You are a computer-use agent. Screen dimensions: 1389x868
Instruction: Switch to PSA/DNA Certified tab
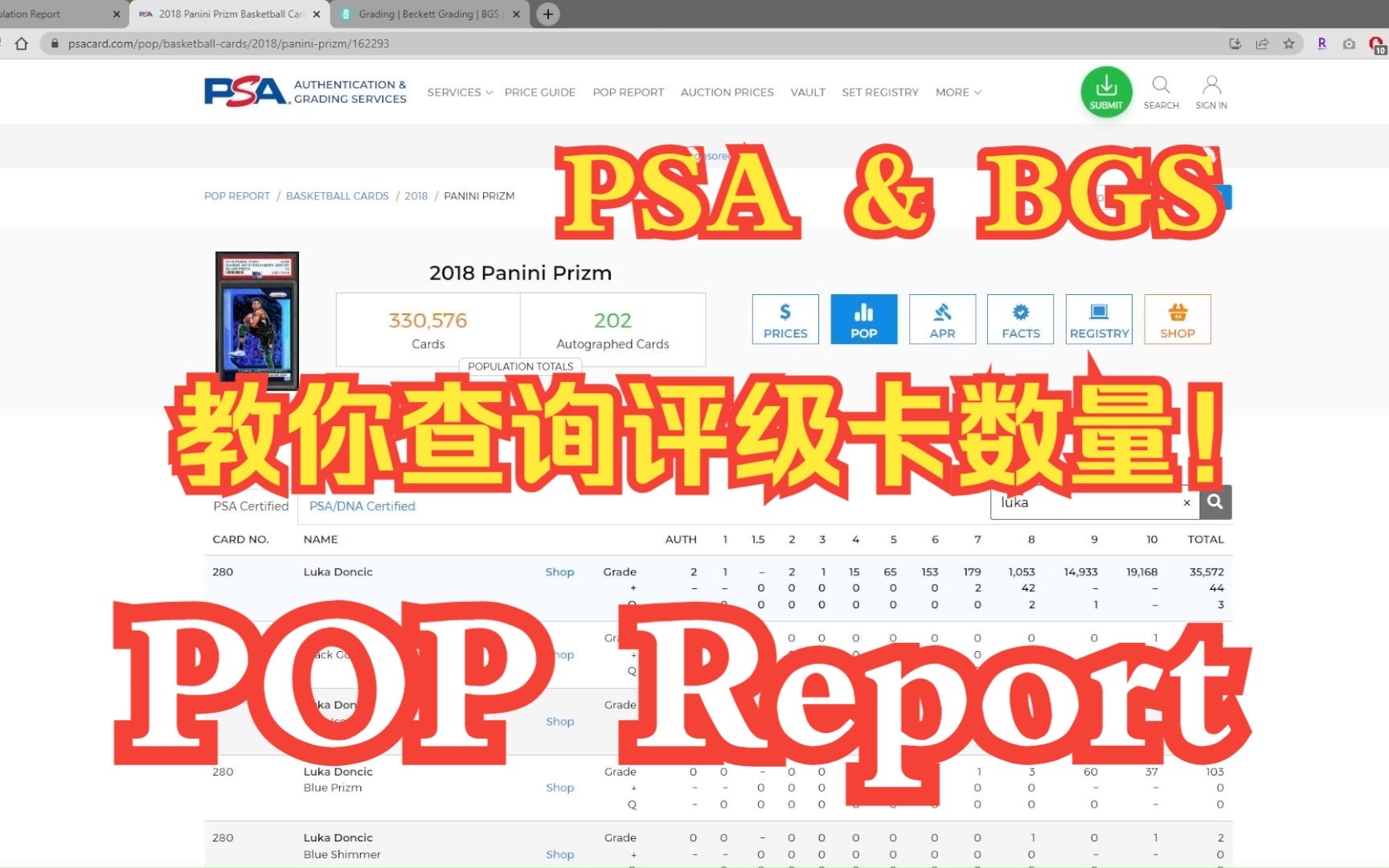363,506
